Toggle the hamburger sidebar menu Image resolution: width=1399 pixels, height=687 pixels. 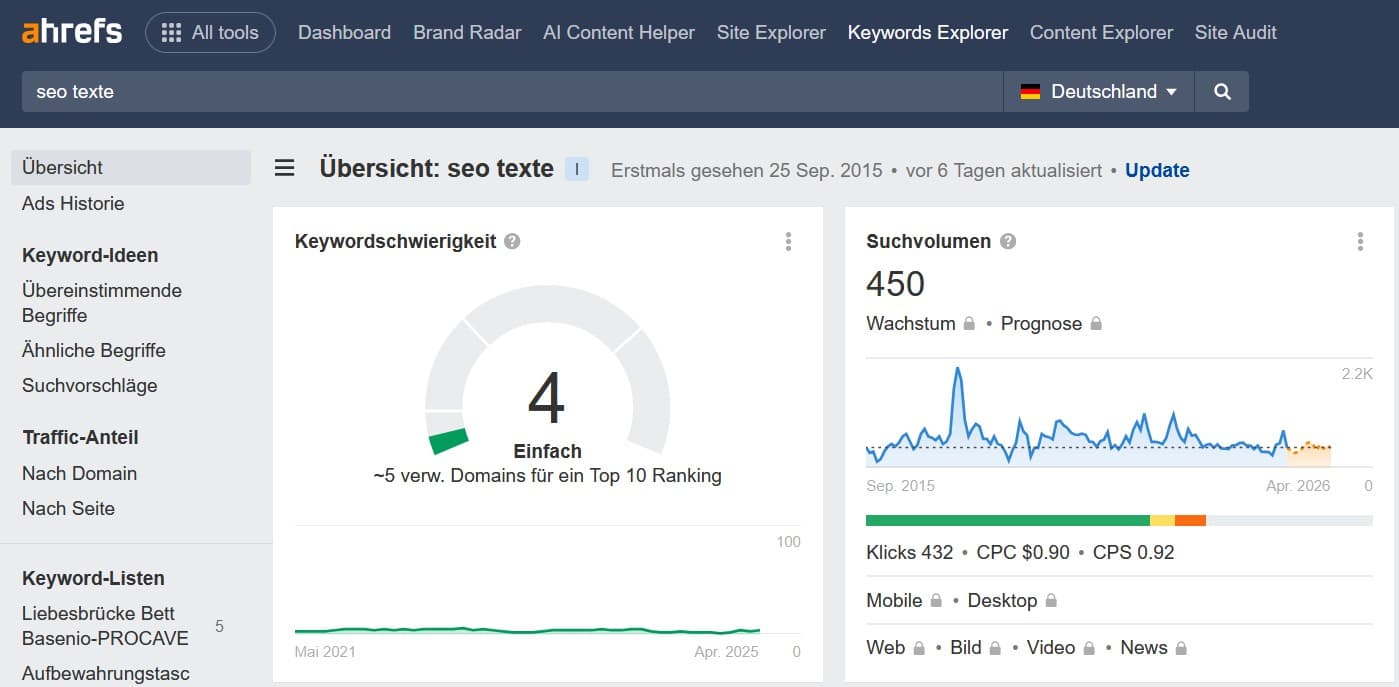pyautogui.click(x=285, y=168)
